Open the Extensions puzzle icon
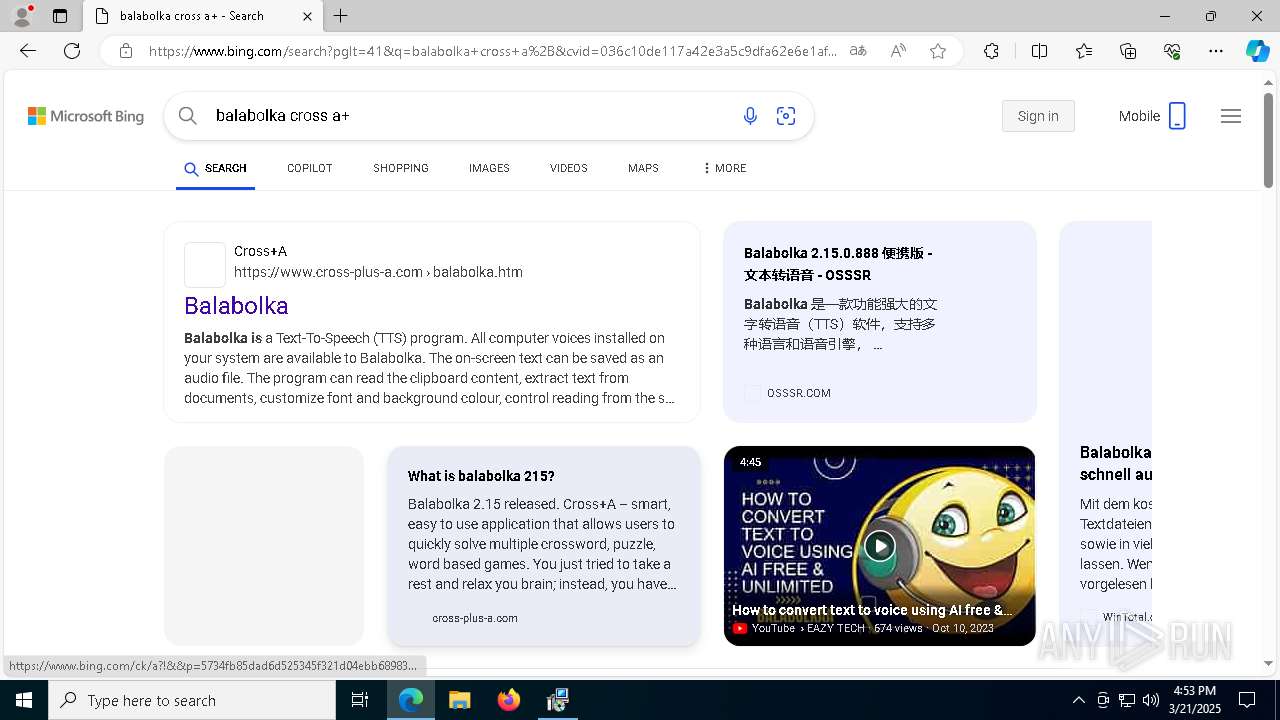This screenshot has height=720, width=1280. 991,51
